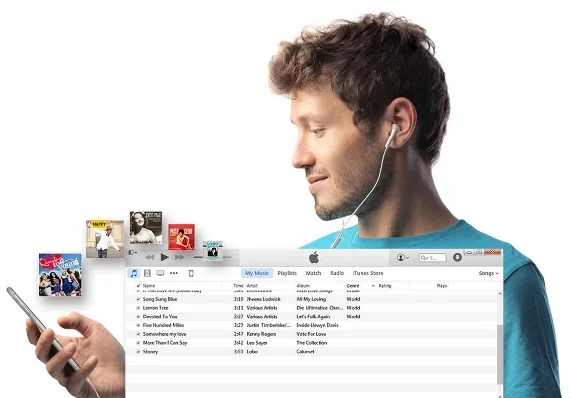Open the TV Shows library icon
This screenshot has width=572, height=398.
coord(160,273)
